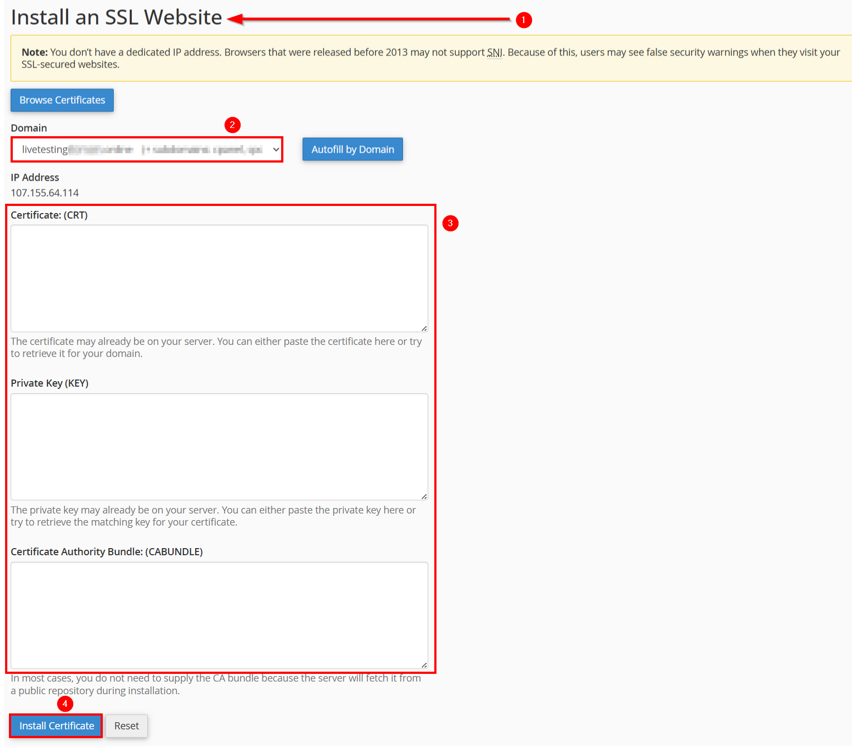Click the IP address 107.155.64.114 text
The height and width of the screenshot is (746, 852).
45,193
